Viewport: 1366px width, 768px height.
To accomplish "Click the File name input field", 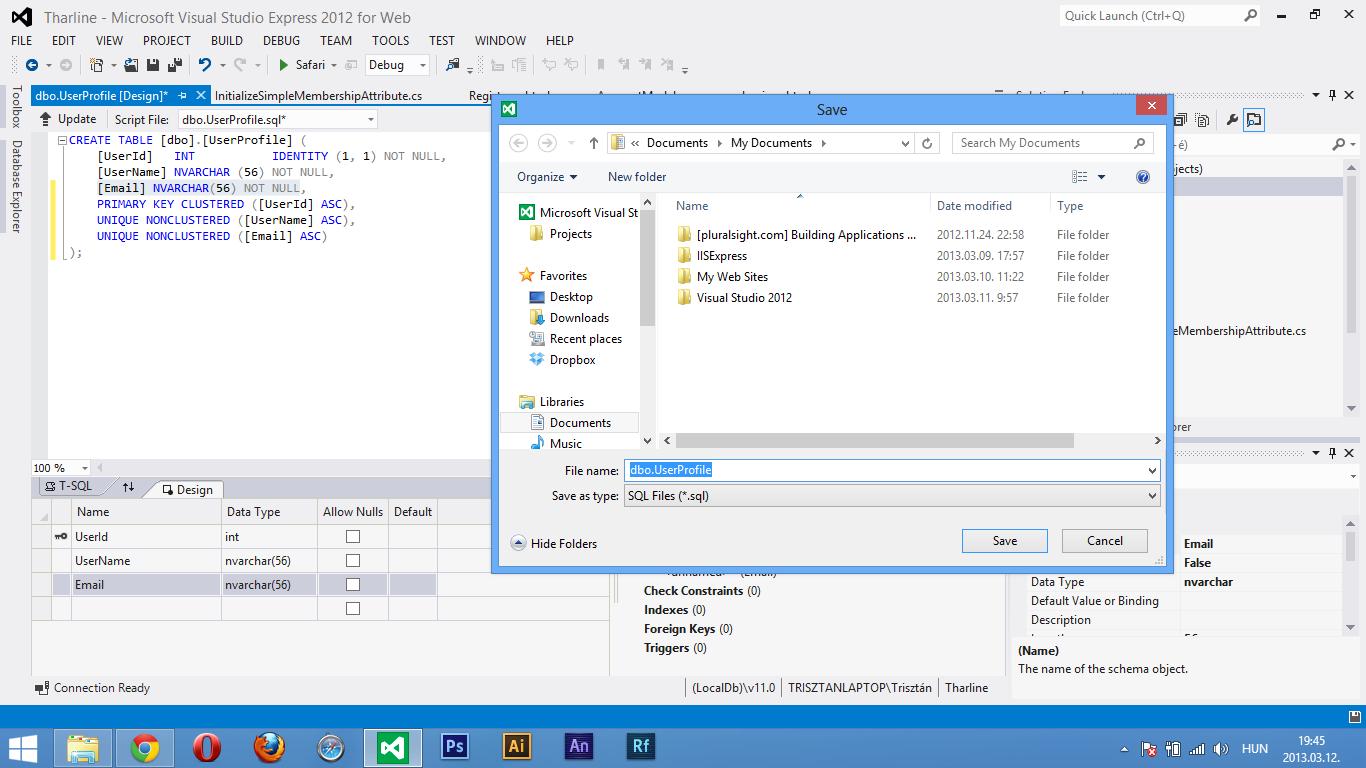I will (892, 470).
